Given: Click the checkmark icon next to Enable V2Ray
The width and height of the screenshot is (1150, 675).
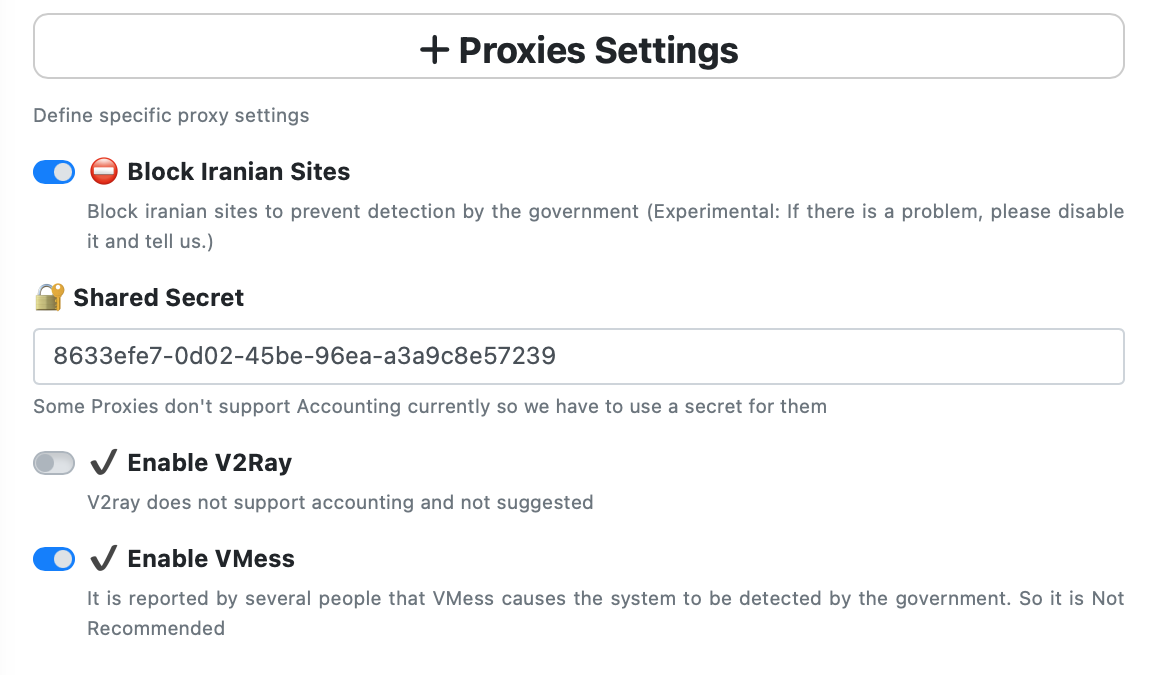Looking at the screenshot, I should (103, 462).
